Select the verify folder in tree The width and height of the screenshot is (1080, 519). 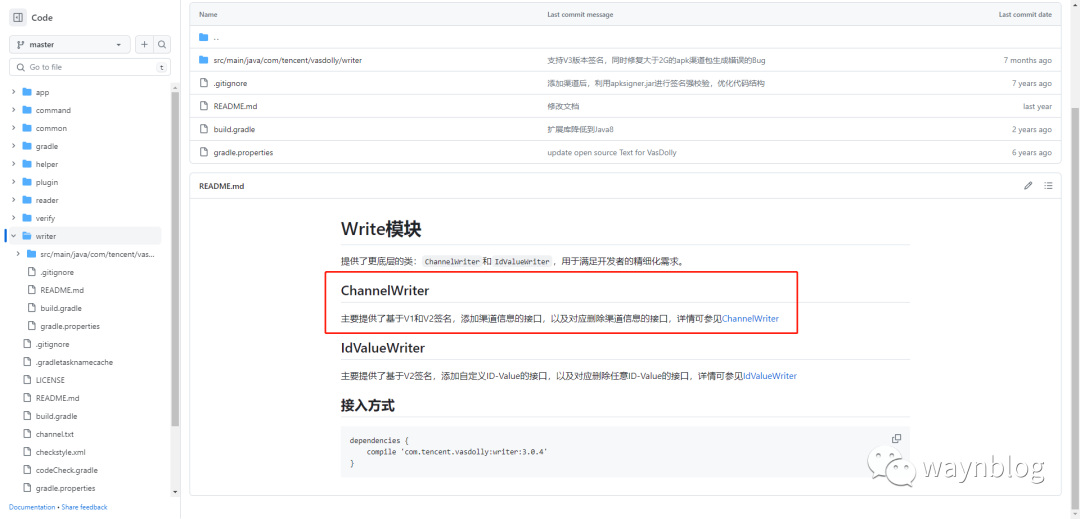[45, 218]
